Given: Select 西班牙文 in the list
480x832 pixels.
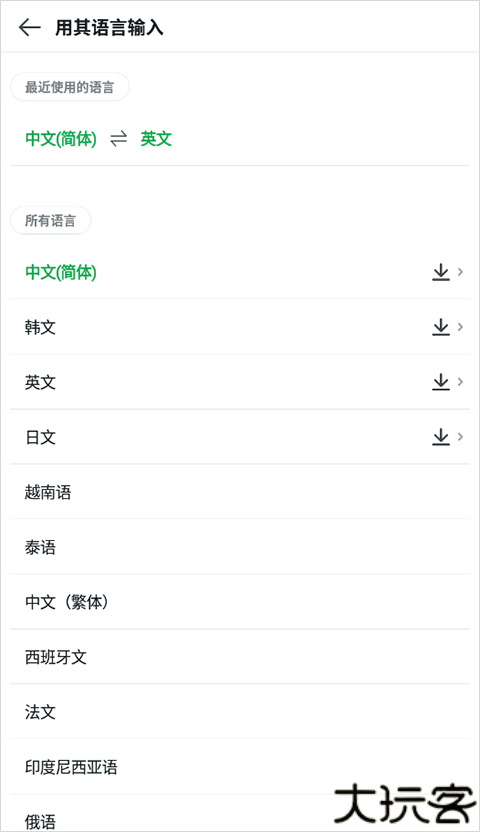Looking at the screenshot, I should pyautogui.click(x=240, y=657).
